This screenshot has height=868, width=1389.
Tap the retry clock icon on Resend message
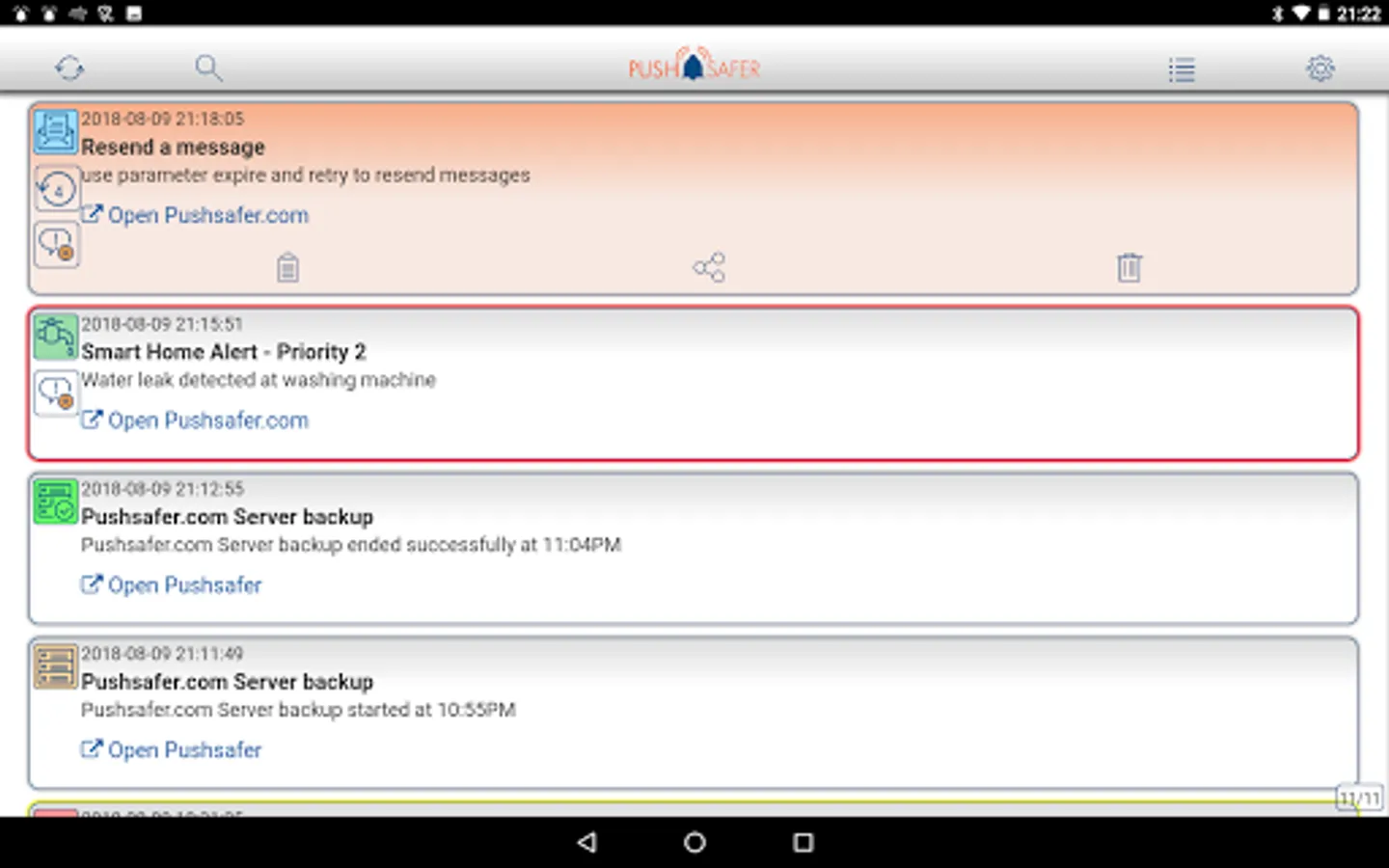point(57,189)
